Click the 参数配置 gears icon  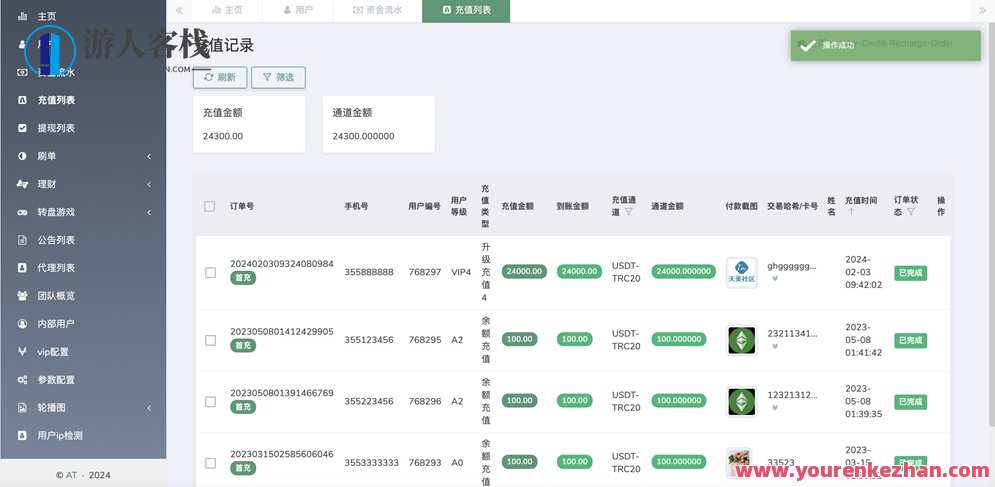pos(22,380)
